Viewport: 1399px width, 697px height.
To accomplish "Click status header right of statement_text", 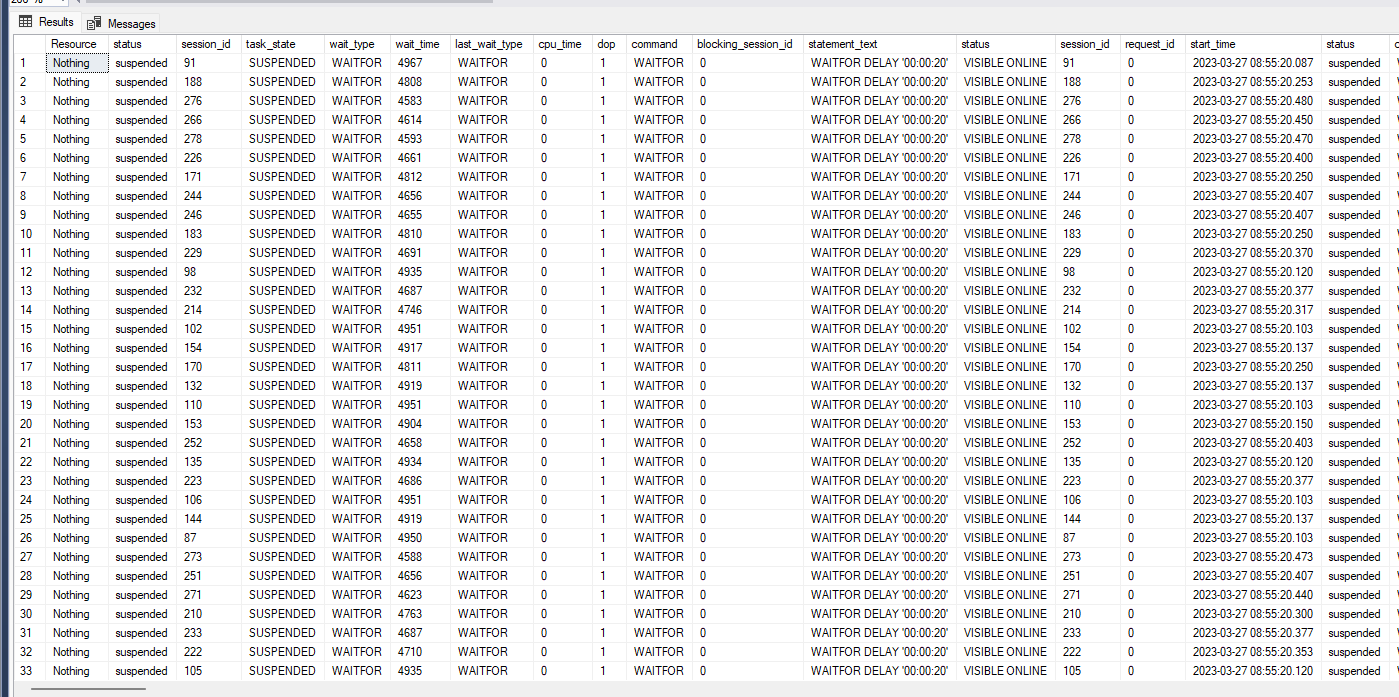I will click(1006, 44).
